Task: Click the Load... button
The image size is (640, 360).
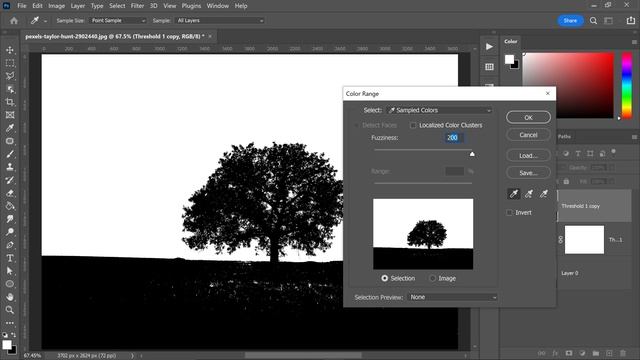Action: pyautogui.click(x=528, y=156)
